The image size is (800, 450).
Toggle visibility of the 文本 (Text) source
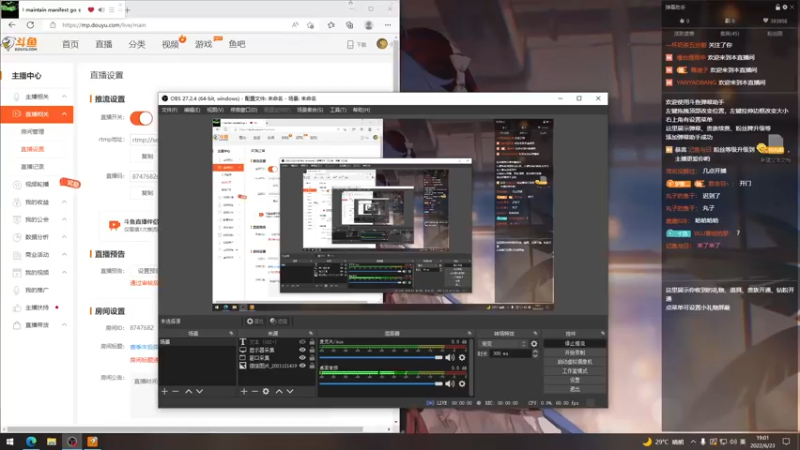click(x=302, y=342)
